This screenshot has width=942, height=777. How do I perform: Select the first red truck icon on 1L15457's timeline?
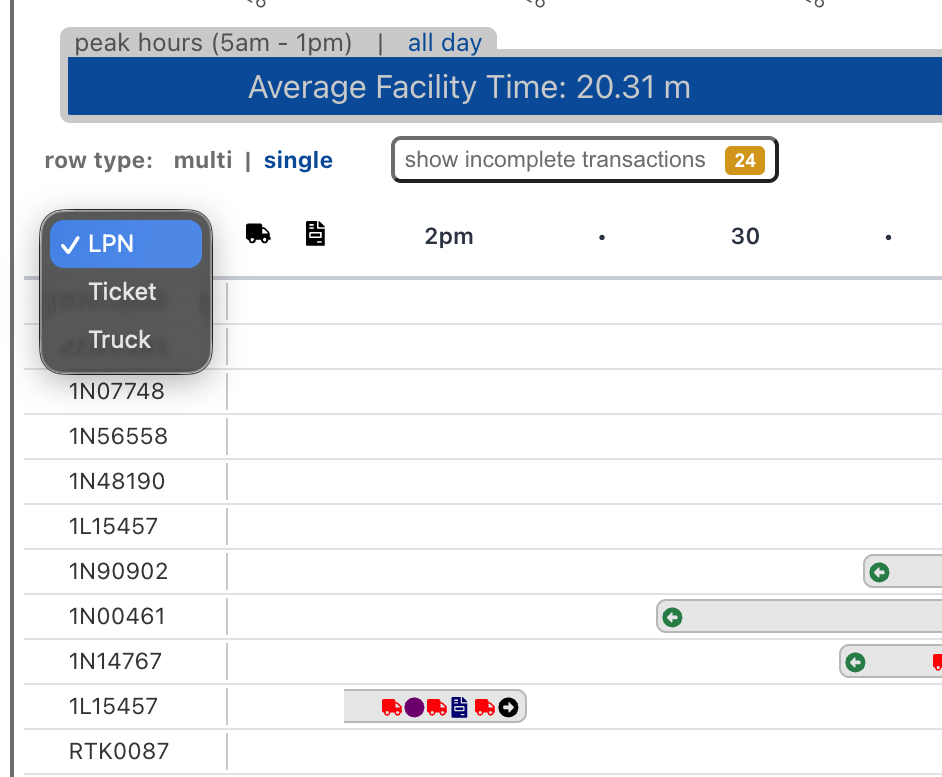click(391, 706)
